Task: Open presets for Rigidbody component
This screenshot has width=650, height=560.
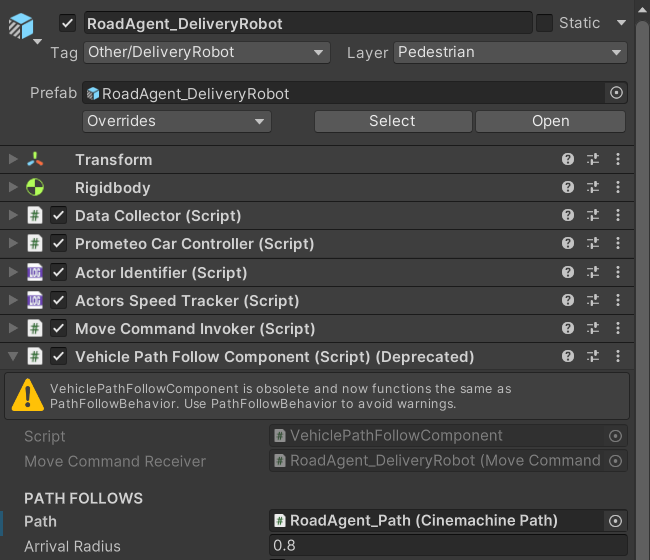Action: point(593,187)
